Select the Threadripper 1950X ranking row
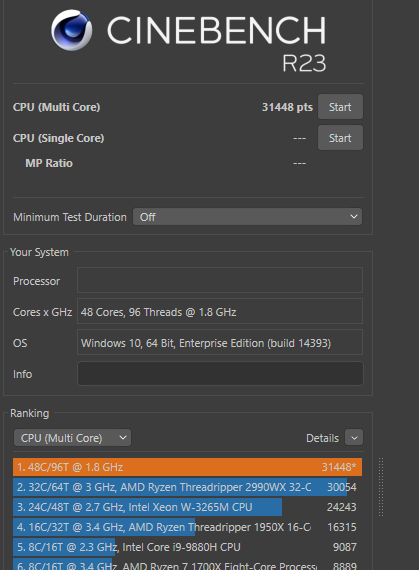 click(188, 527)
